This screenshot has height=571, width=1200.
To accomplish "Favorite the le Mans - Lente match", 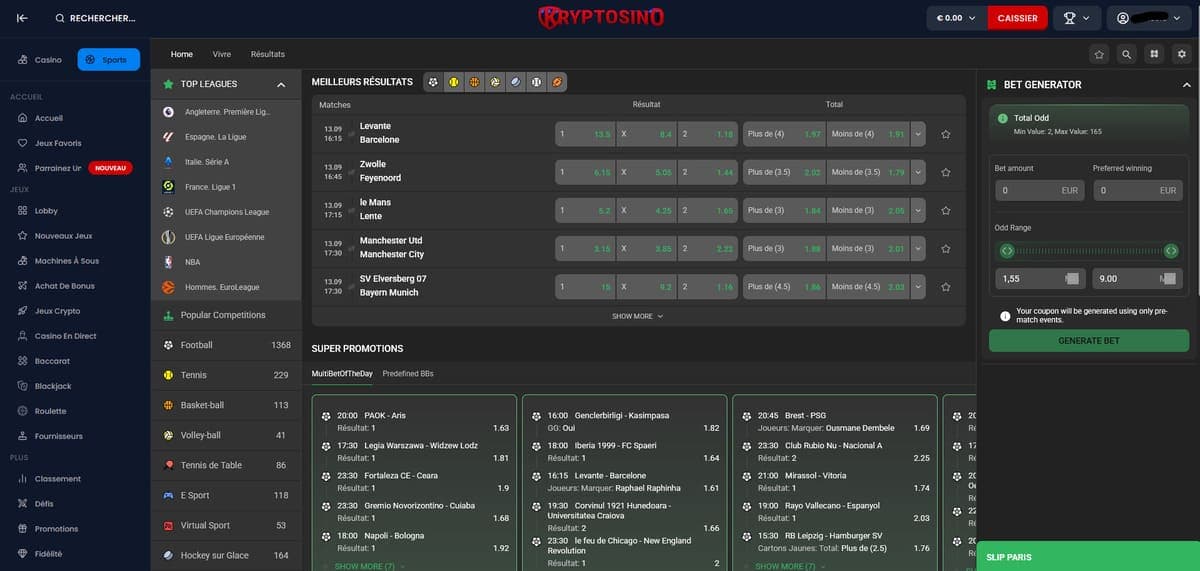I will point(945,210).
